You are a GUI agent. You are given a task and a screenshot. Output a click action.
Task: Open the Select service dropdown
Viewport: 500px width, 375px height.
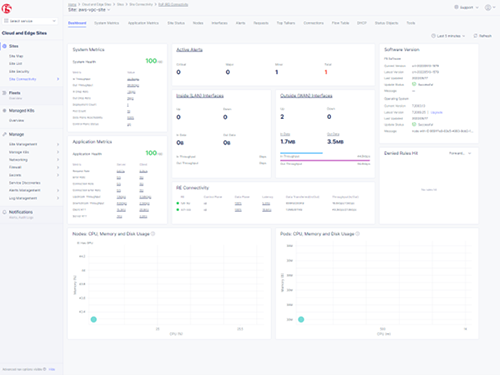(30, 21)
